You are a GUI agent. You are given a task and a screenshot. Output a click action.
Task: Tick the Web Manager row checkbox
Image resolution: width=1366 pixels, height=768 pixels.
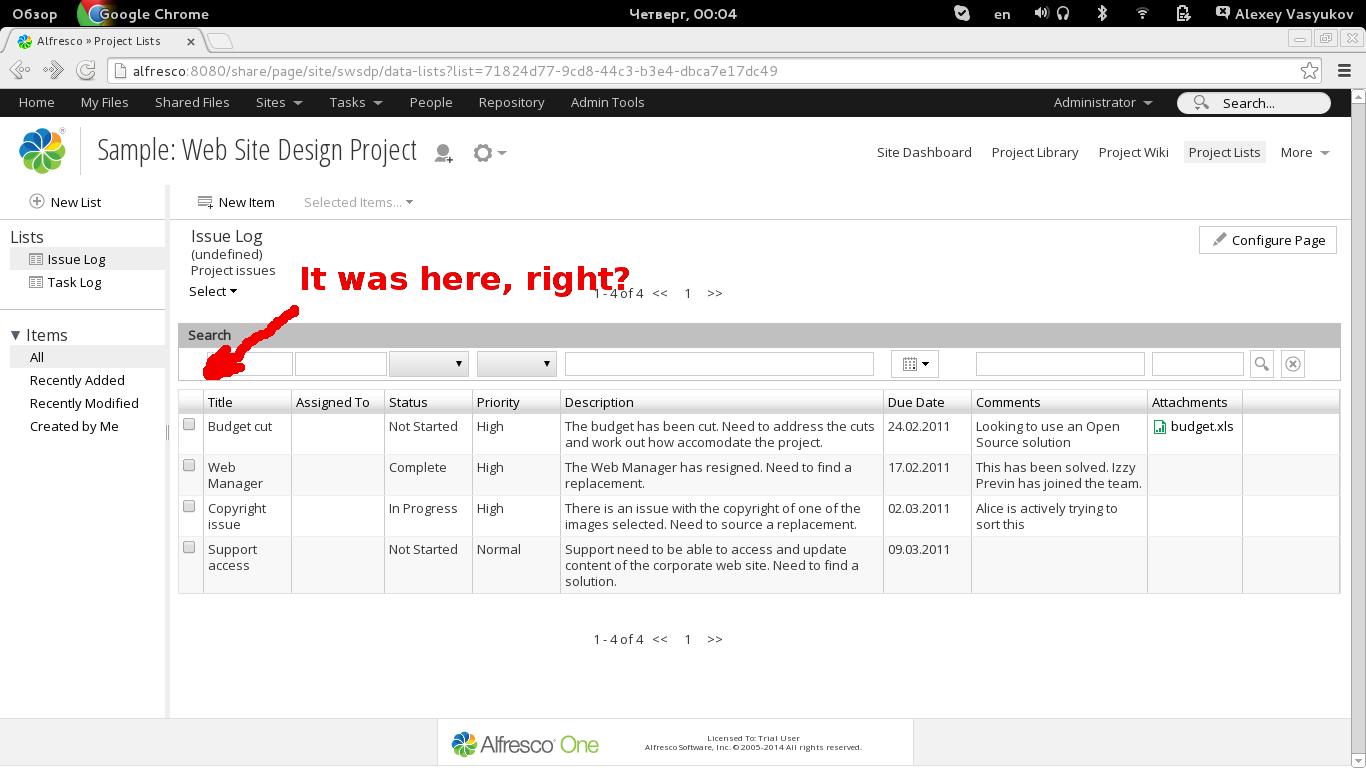coord(189,466)
